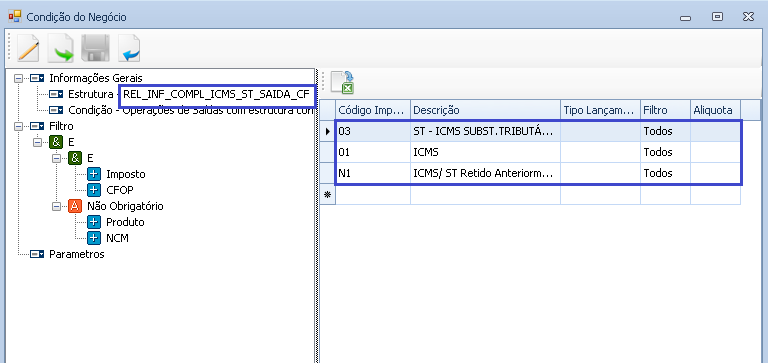Image resolution: width=768 pixels, height=363 pixels.
Task: Click the blue undo arrow icon
Action: tap(129, 48)
